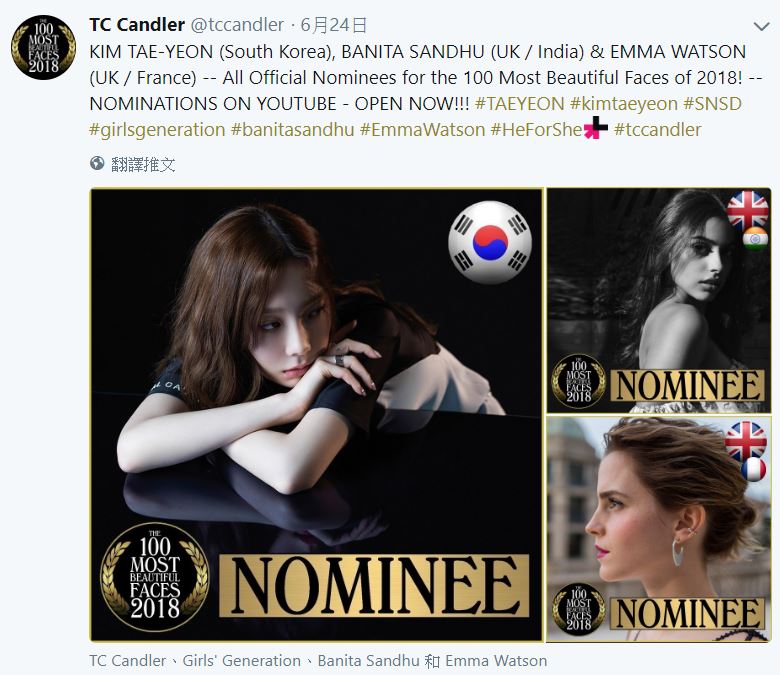Open the Emma Watson nominee photo
Image resolution: width=780 pixels, height=675 pixels.
click(x=659, y=529)
